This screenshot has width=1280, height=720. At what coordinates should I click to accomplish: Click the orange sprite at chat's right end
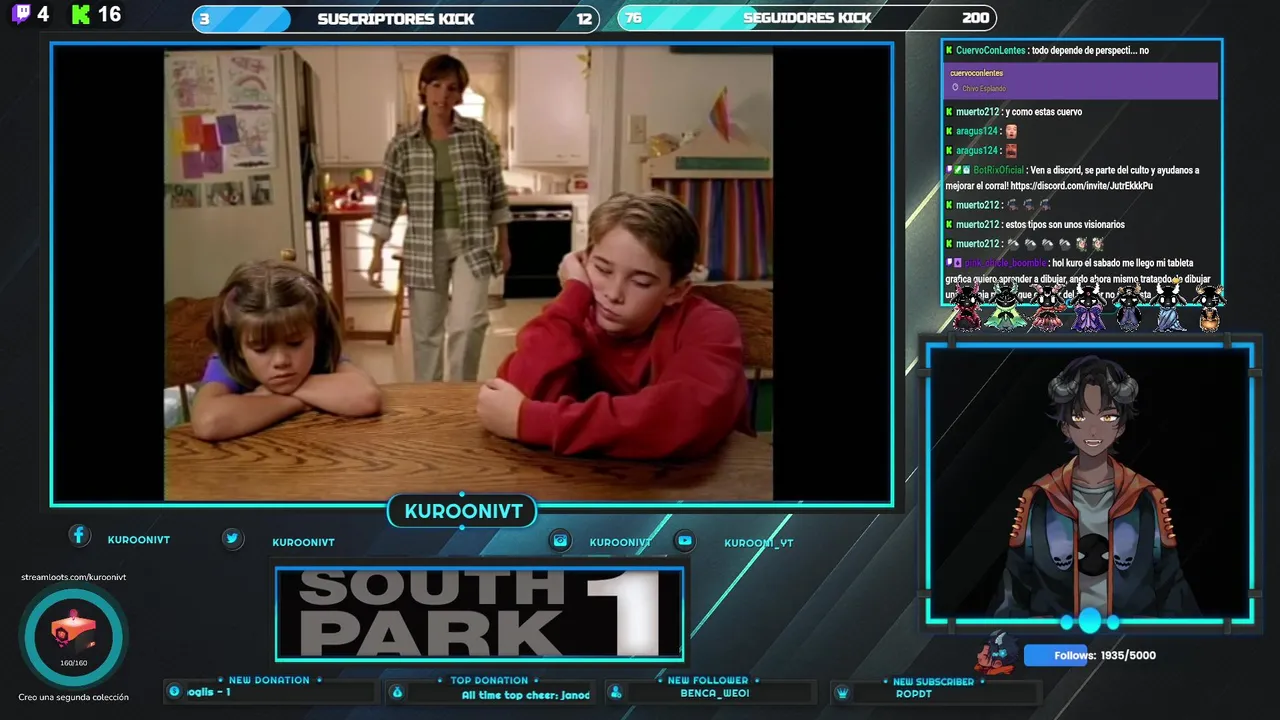tap(1209, 307)
